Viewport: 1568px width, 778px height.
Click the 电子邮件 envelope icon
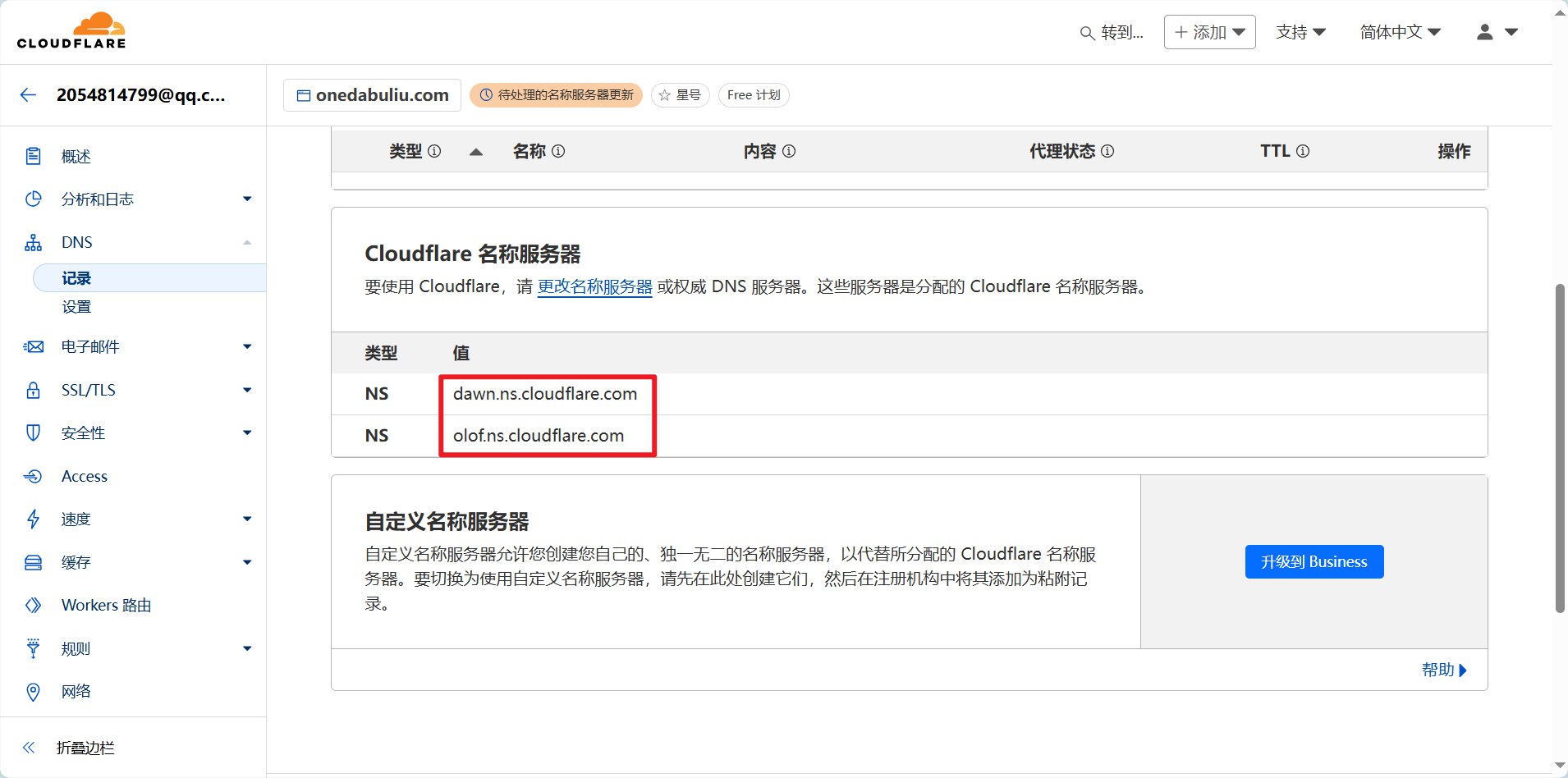pos(33,346)
